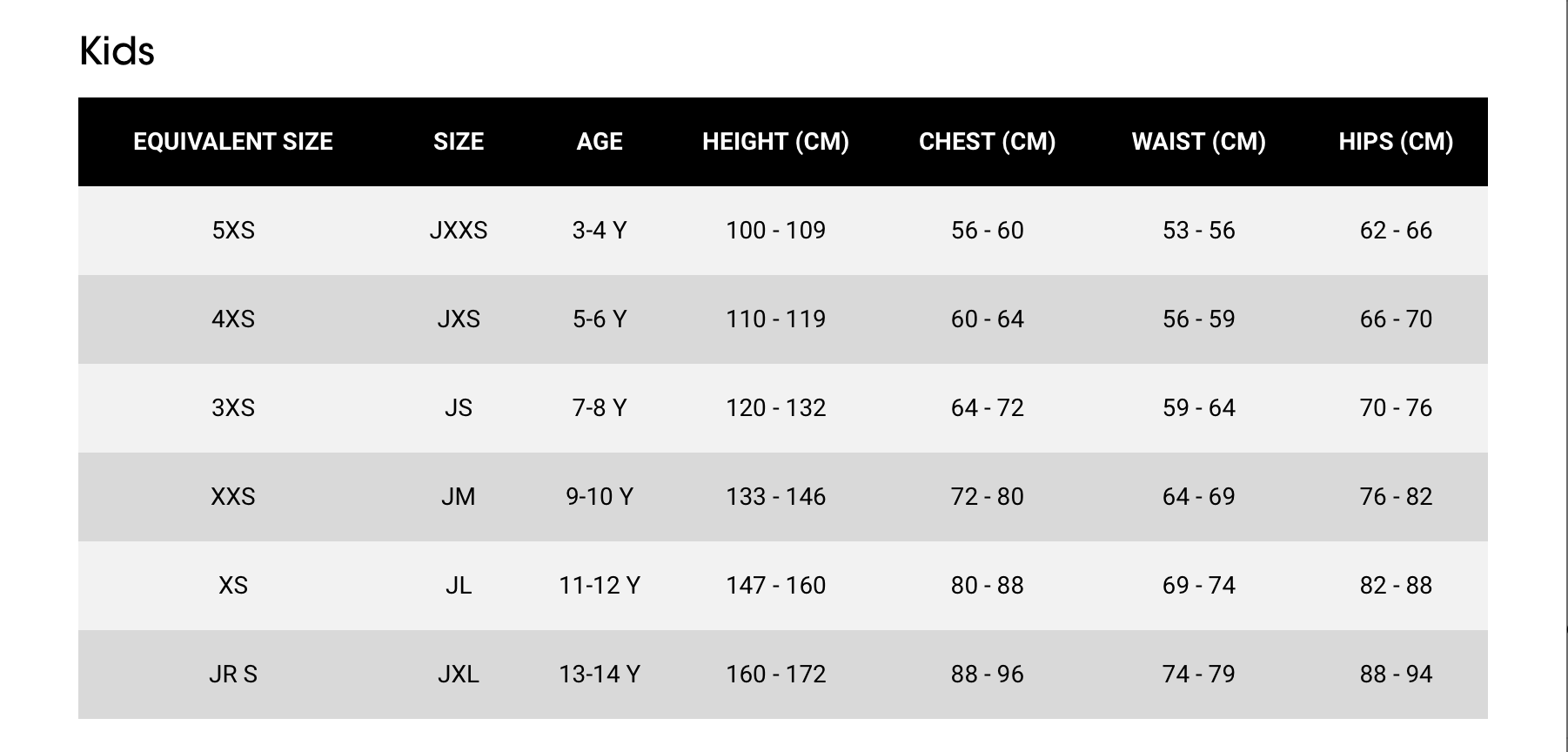Select the JM size cell
The image size is (1568, 752).
click(x=459, y=497)
